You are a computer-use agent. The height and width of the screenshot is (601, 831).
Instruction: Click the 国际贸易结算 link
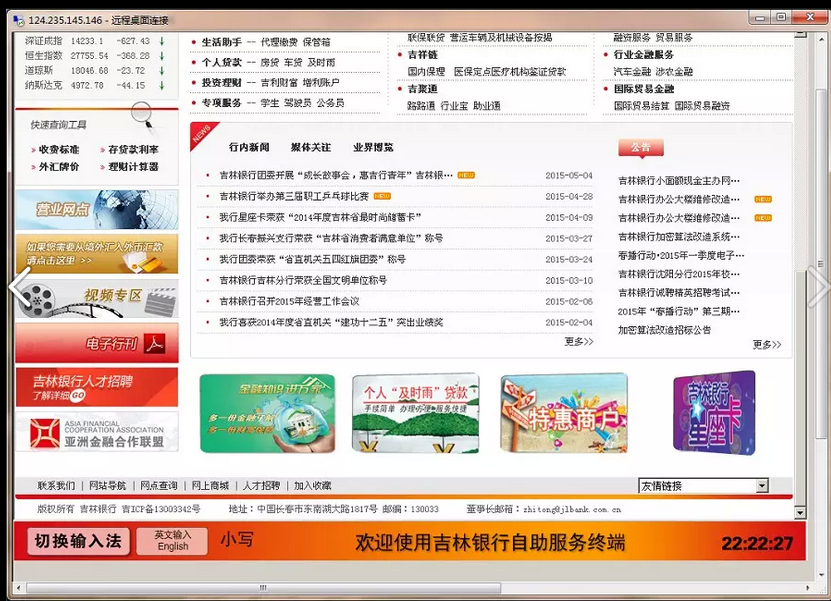pyautogui.click(x=642, y=105)
